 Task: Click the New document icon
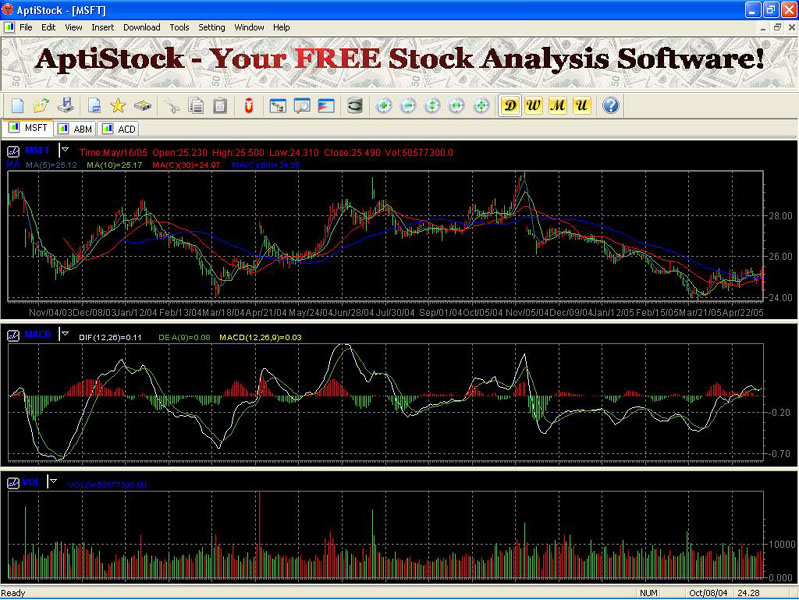tap(17, 106)
